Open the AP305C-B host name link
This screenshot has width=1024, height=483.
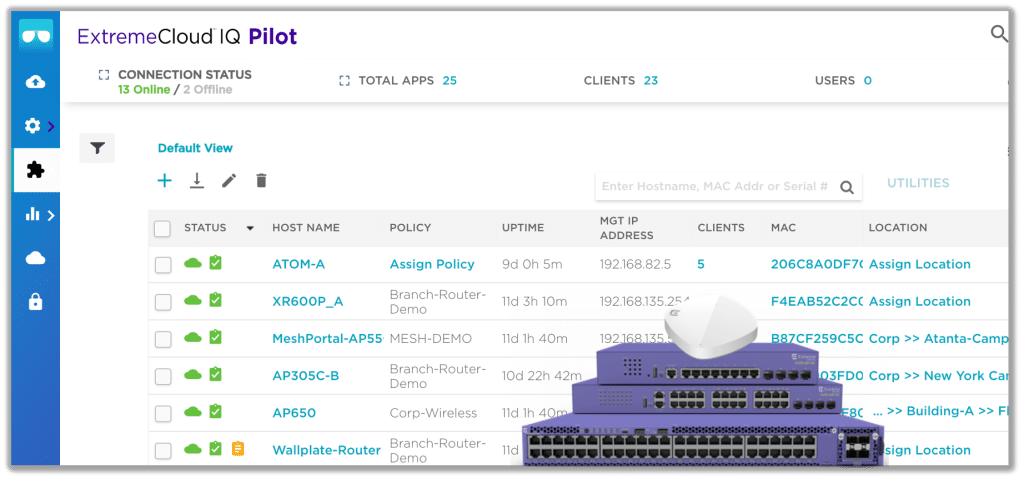[x=306, y=376]
